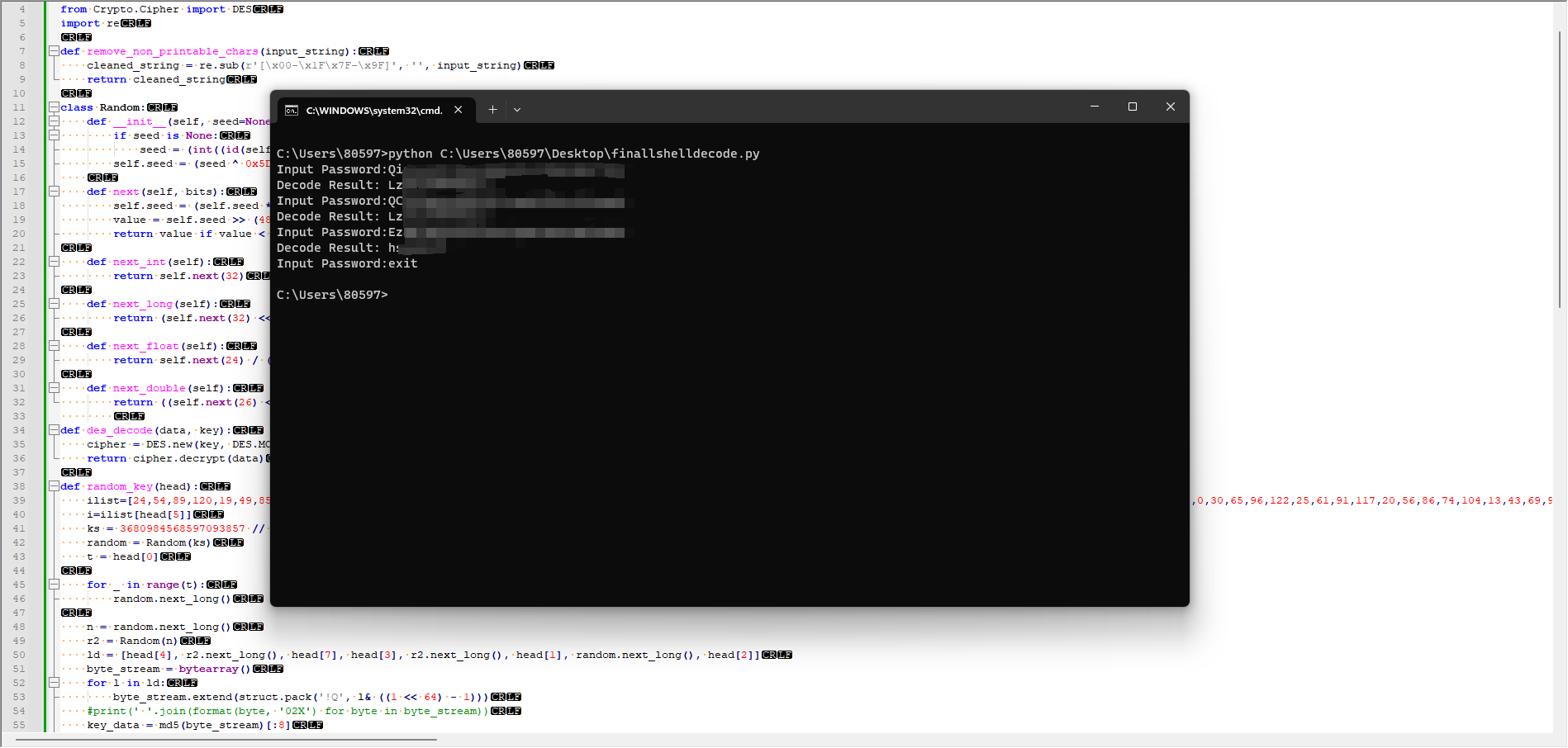1568x748 pixels.
Task: Click 'return self.next(32)' on line 23
Action: pyautogui.click(x=179, y=276)
